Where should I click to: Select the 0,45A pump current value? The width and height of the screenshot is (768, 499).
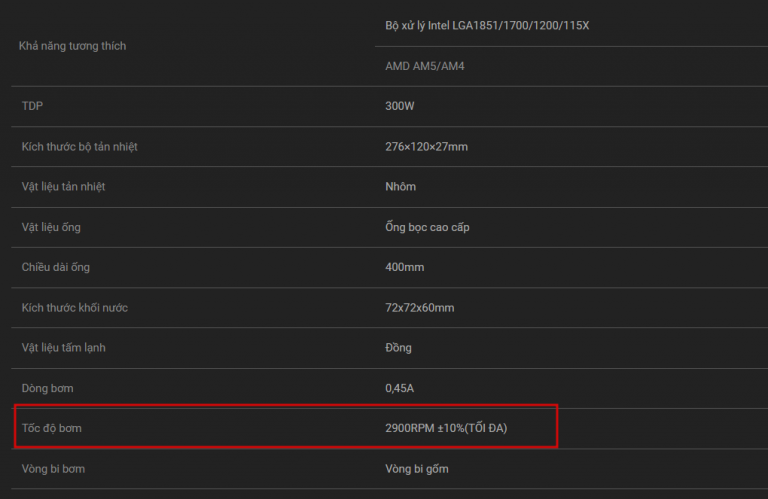tap(399, 388)
